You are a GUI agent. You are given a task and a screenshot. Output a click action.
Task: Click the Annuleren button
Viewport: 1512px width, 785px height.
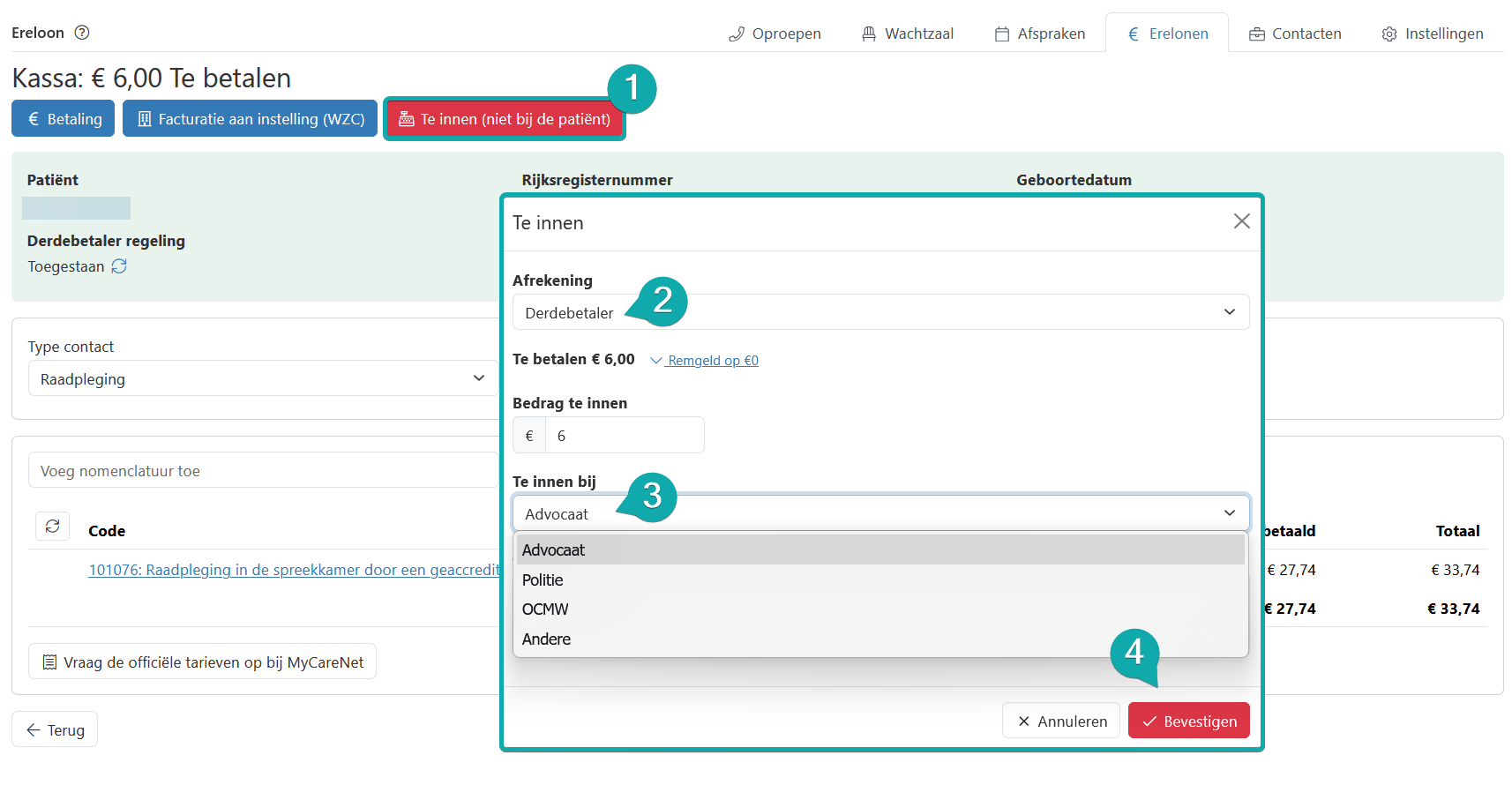[1061, 721]
